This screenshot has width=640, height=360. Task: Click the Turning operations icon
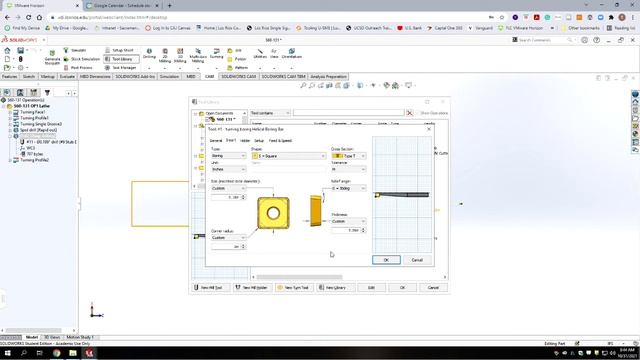coord(216,53)
